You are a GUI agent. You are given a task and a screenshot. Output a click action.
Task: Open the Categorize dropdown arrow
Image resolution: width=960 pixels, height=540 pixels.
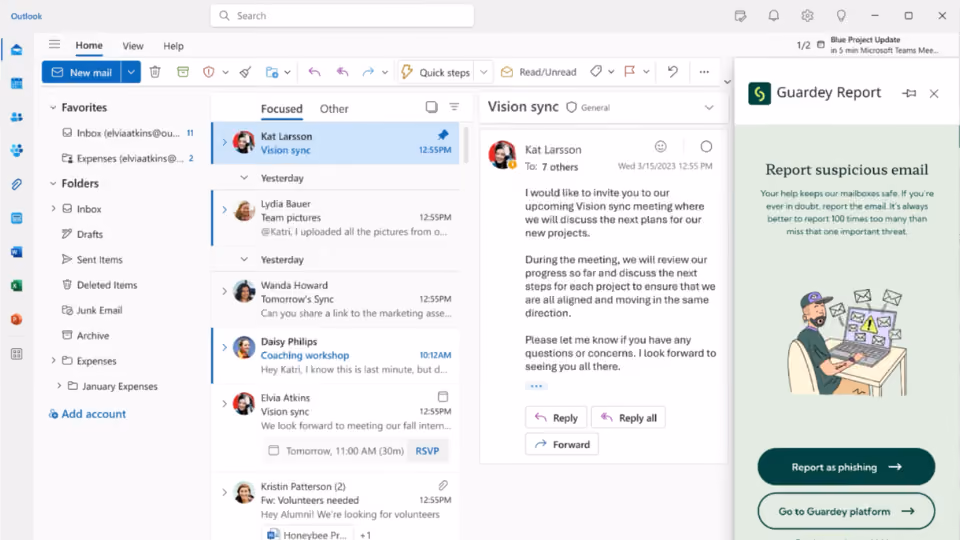coord(611,72)
